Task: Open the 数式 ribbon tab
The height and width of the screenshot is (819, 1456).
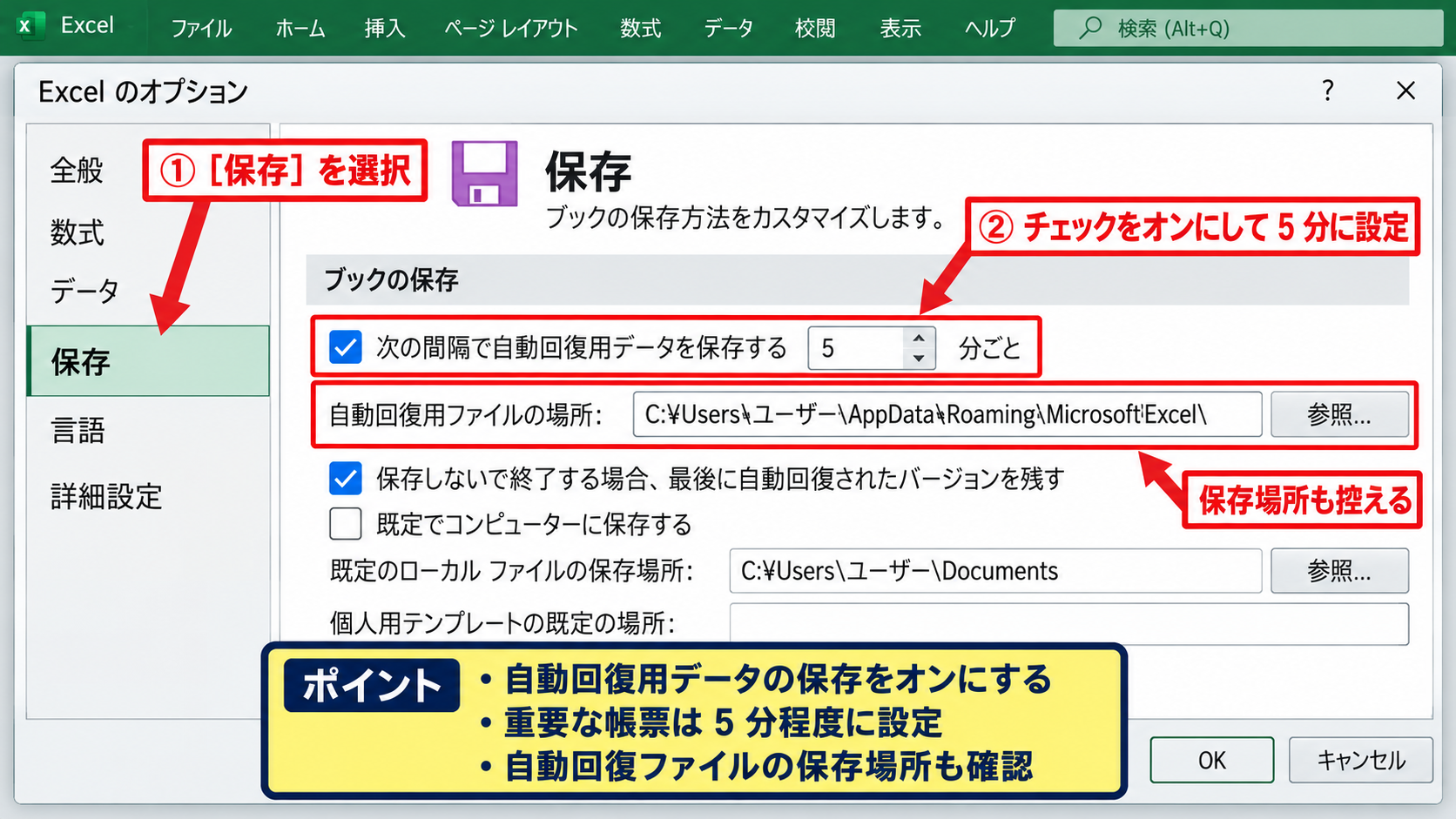Action: [x=641, y=28]
